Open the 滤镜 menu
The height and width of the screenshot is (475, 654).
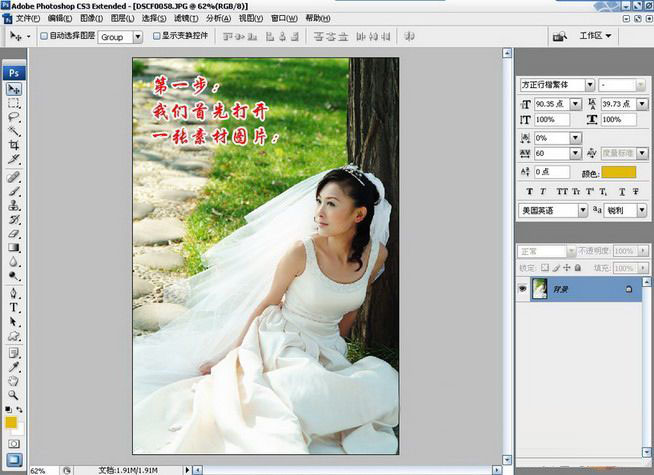(183, 18)
